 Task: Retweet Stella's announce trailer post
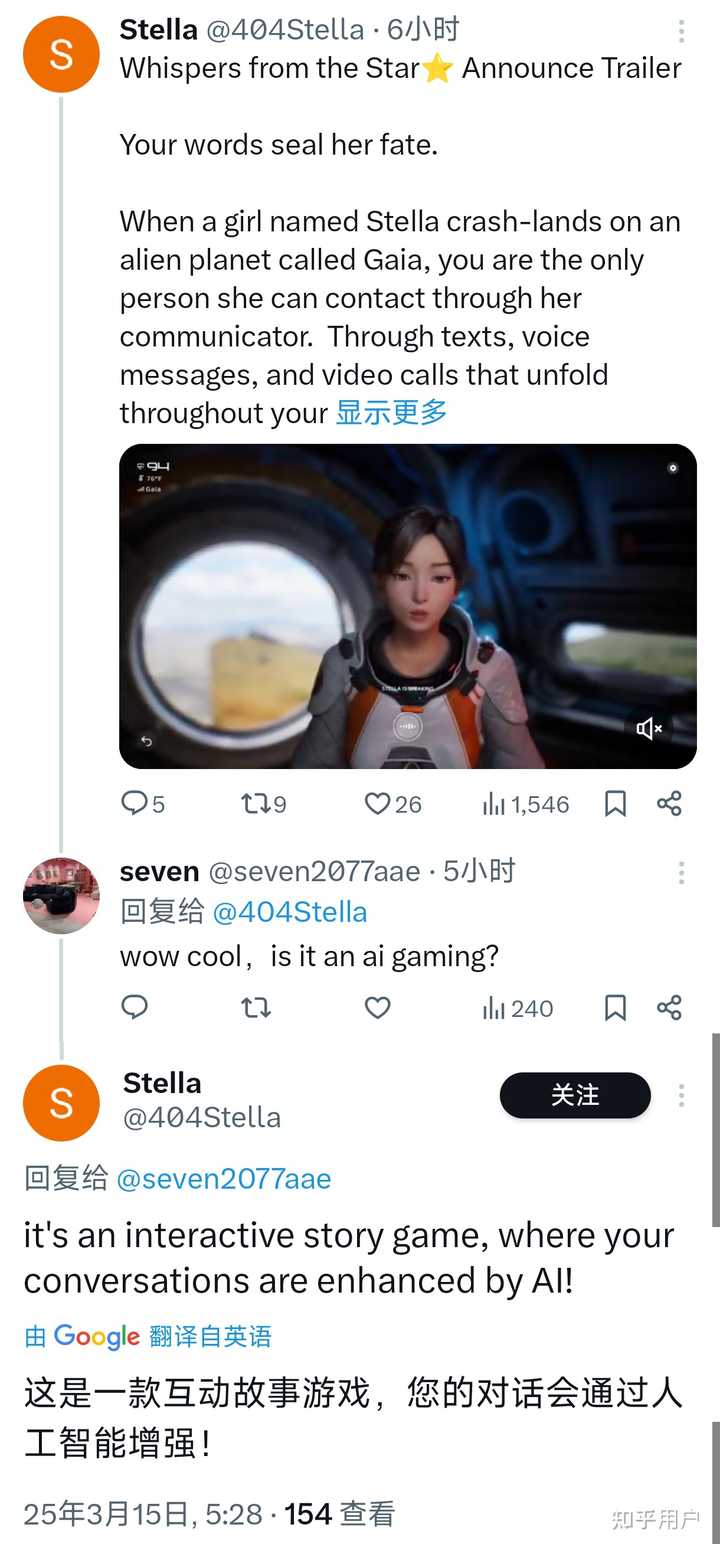click(256, 803)
